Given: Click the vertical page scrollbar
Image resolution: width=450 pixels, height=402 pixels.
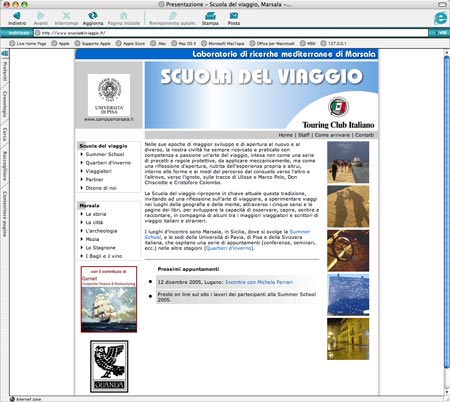Looking at the screenshot, I should tap(447, 222).
